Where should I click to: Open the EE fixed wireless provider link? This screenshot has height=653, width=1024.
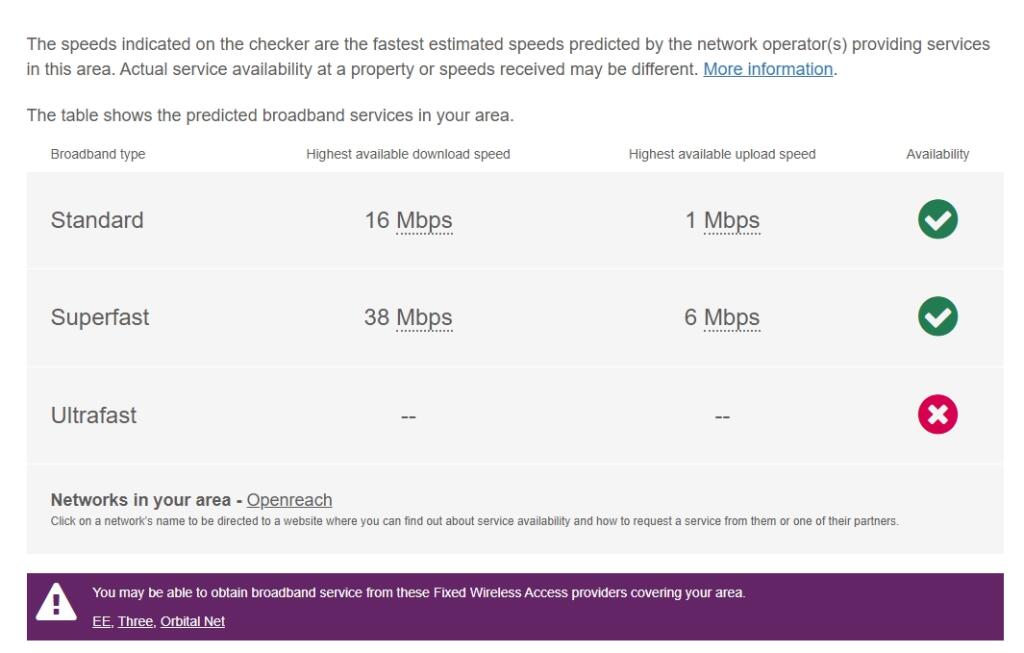point(99,620)
